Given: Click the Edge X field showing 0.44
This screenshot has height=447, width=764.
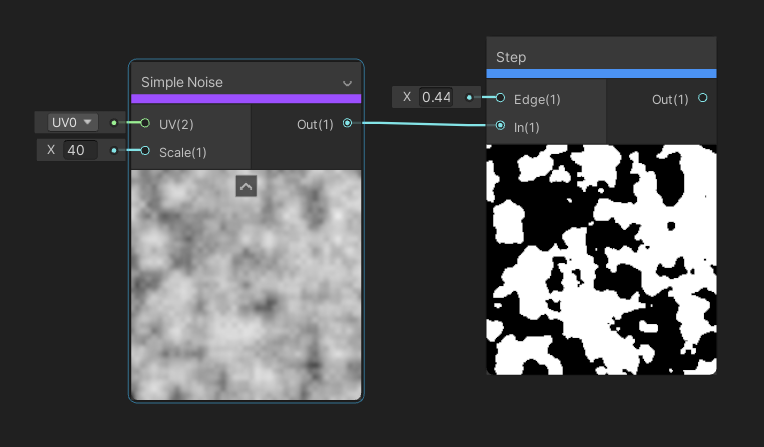Looking at the screenshot, I should [435, 97].
